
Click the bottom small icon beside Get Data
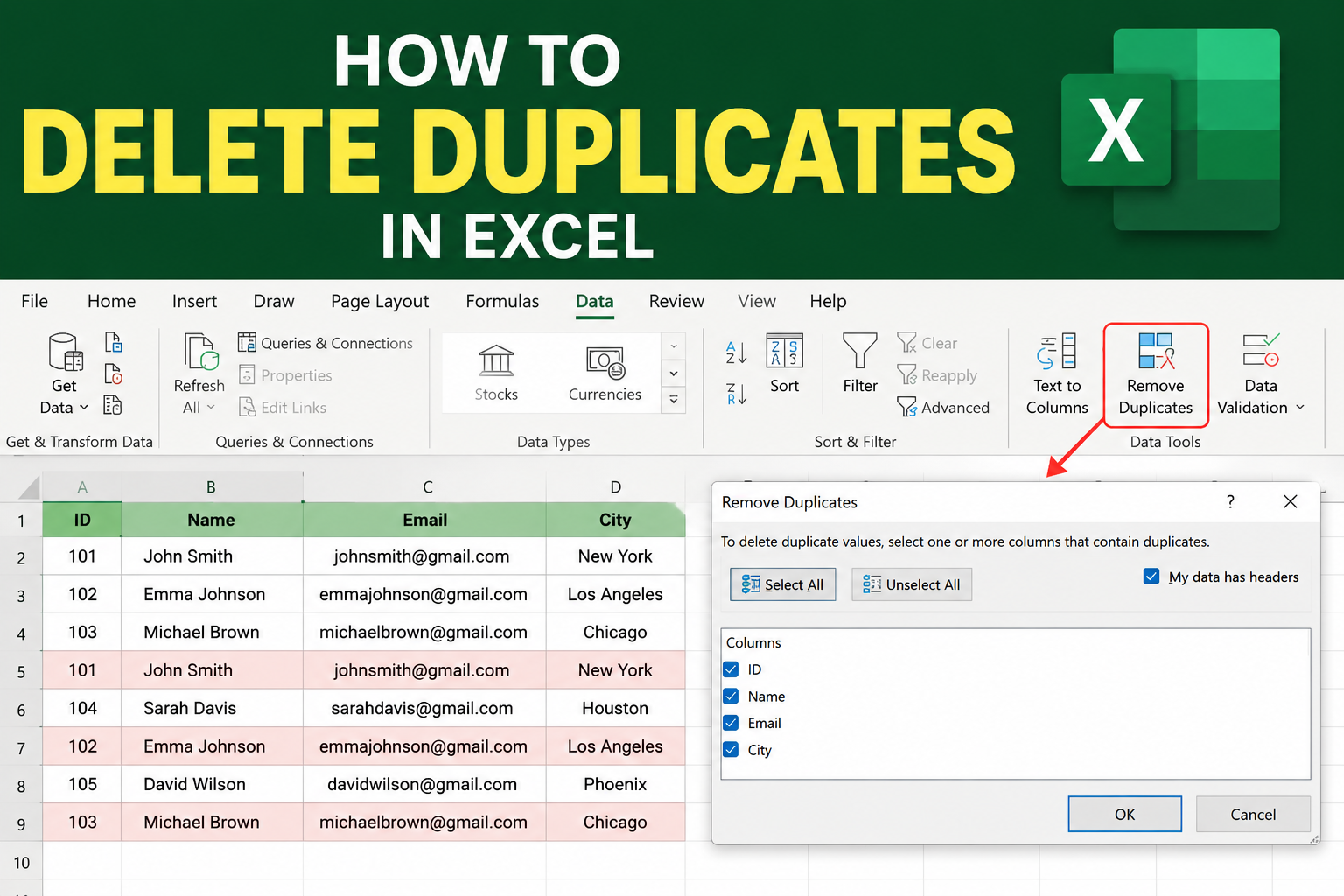[113, 404]
